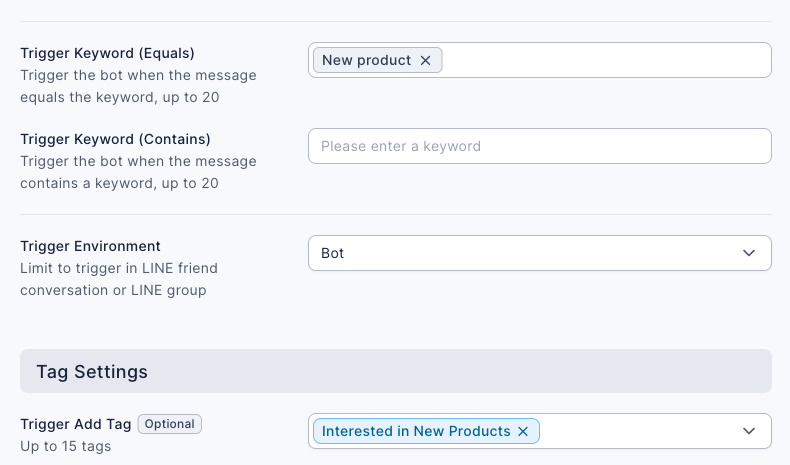Screen dimensions: 790x465
Task: Open the Trigger Environment dropdown showing Bot
Action: 540,253
